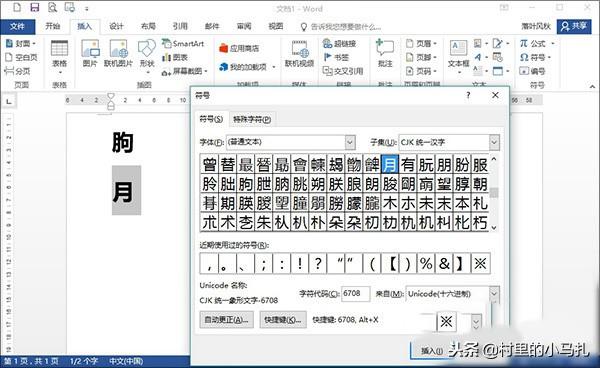Click the 快捷键(K) shortcut key button

(283, 319)
